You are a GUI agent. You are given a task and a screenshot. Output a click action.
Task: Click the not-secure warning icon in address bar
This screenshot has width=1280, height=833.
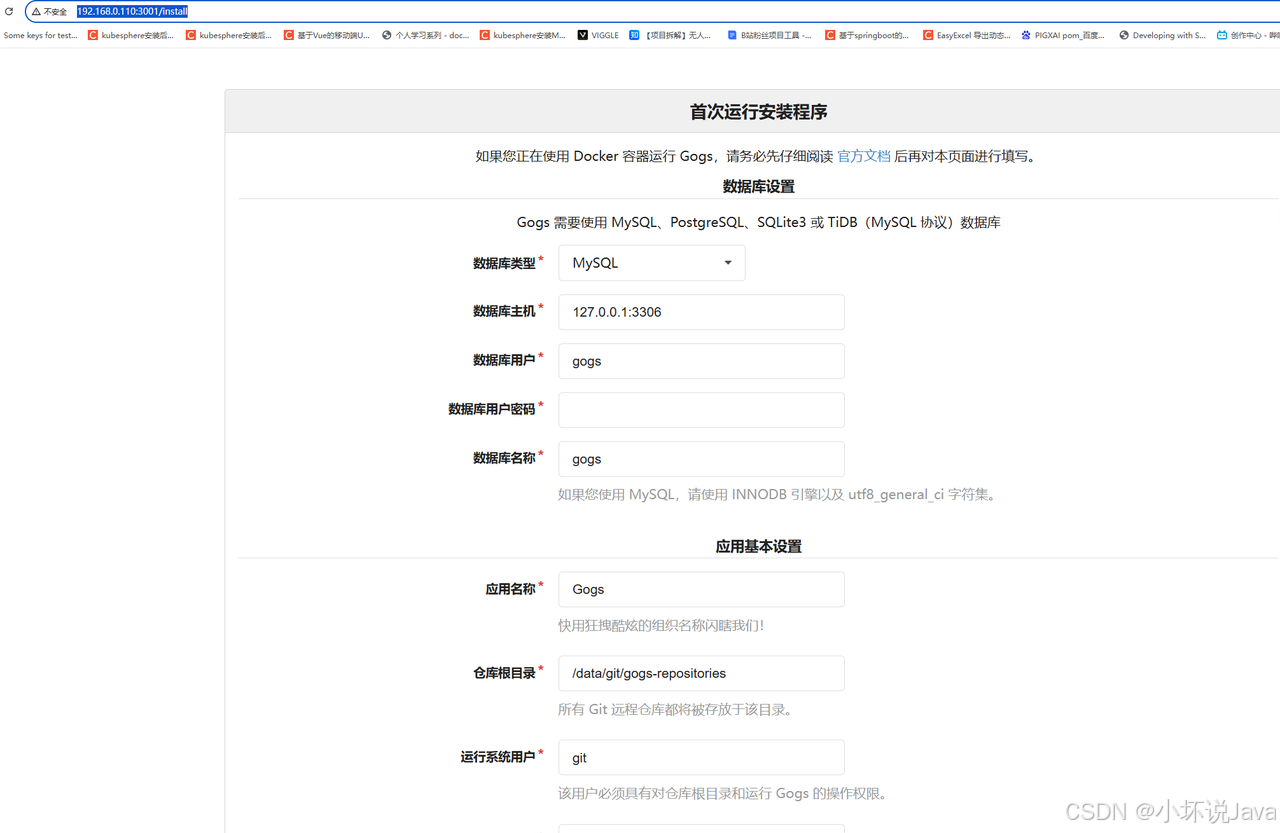pyautogui.click(x=37, y=11)
